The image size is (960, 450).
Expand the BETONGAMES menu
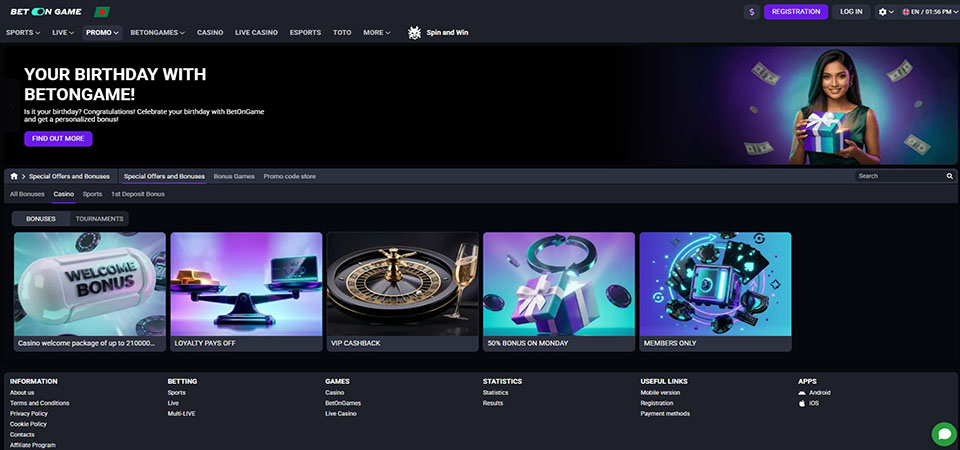pos(157,33)
